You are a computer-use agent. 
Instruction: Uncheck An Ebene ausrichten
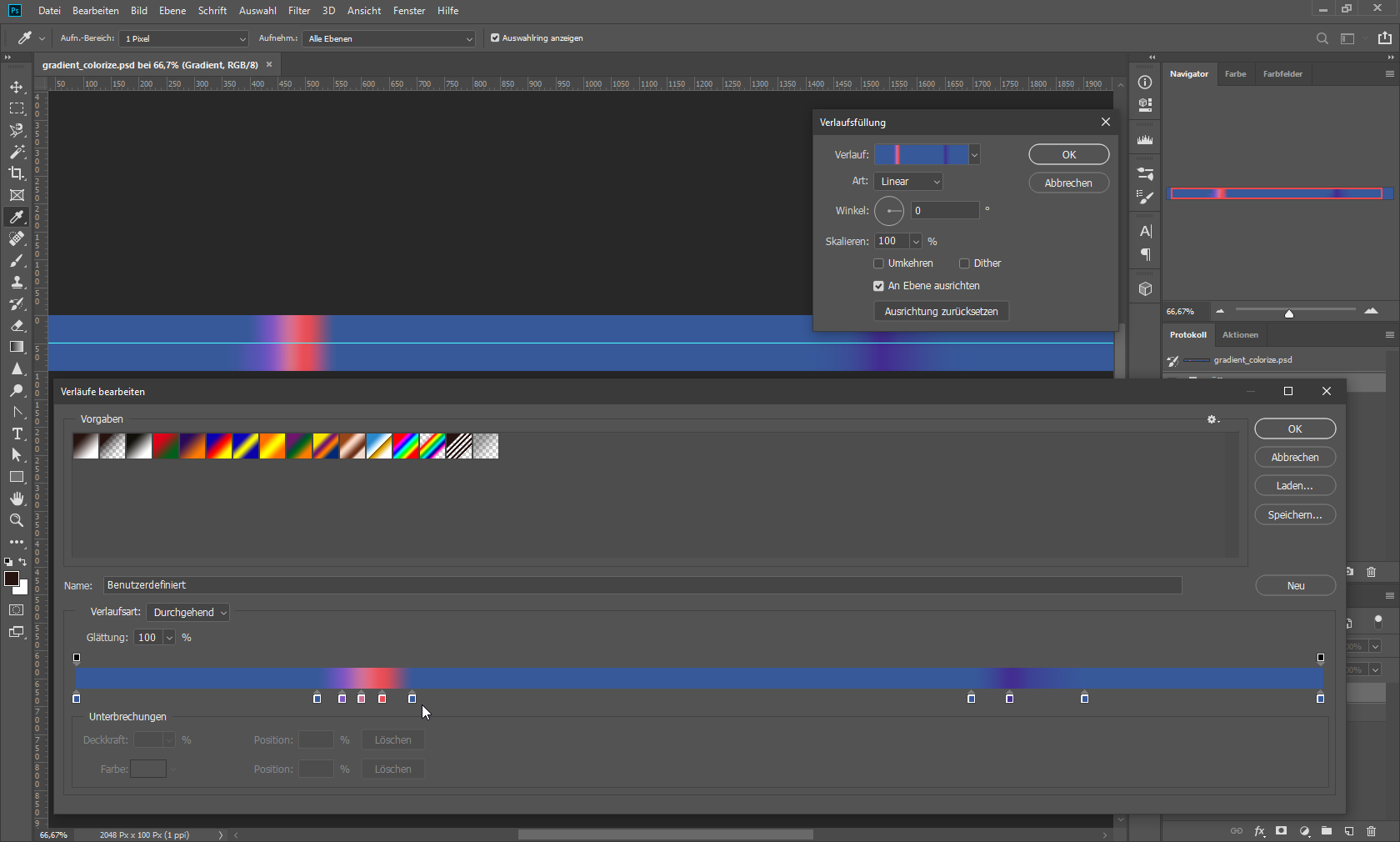tap(878, 286)
